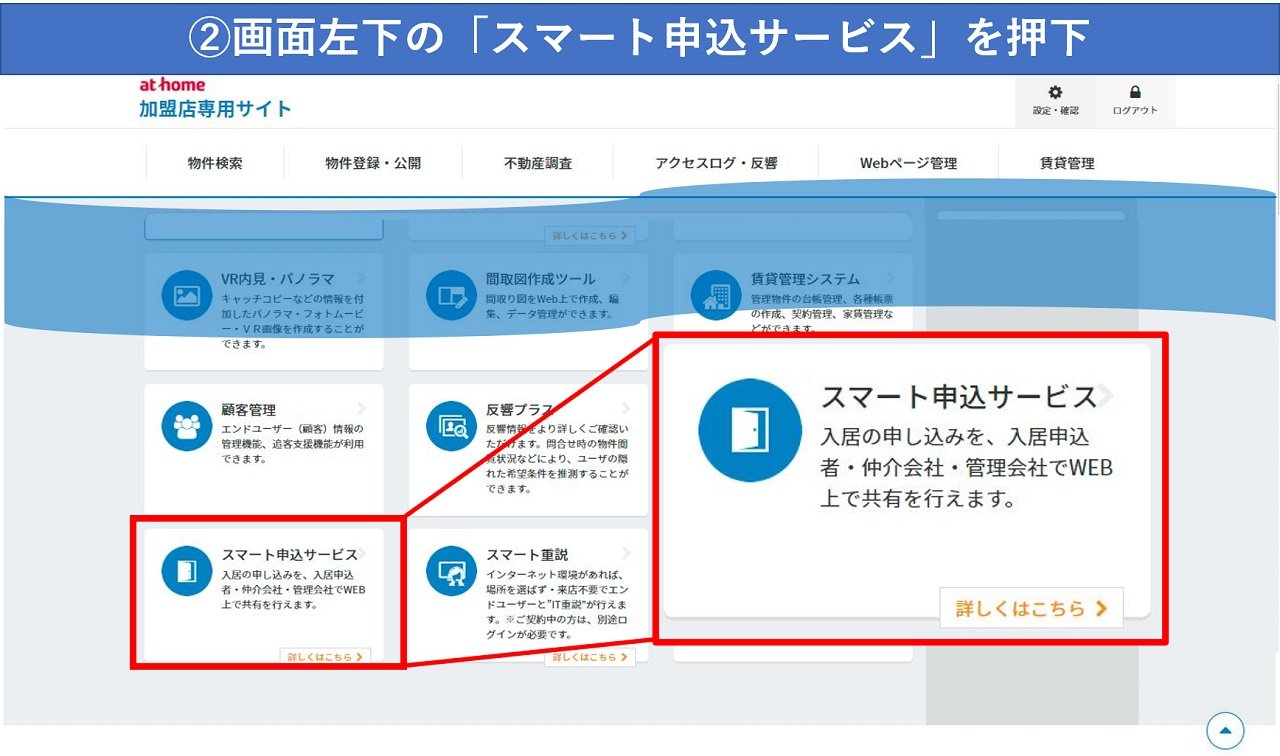The width and height of the screenshot is (1280, 756).
Task: Expand chevron beside enlarged スマート申込サービス title
Action: tap(1106, 397)
